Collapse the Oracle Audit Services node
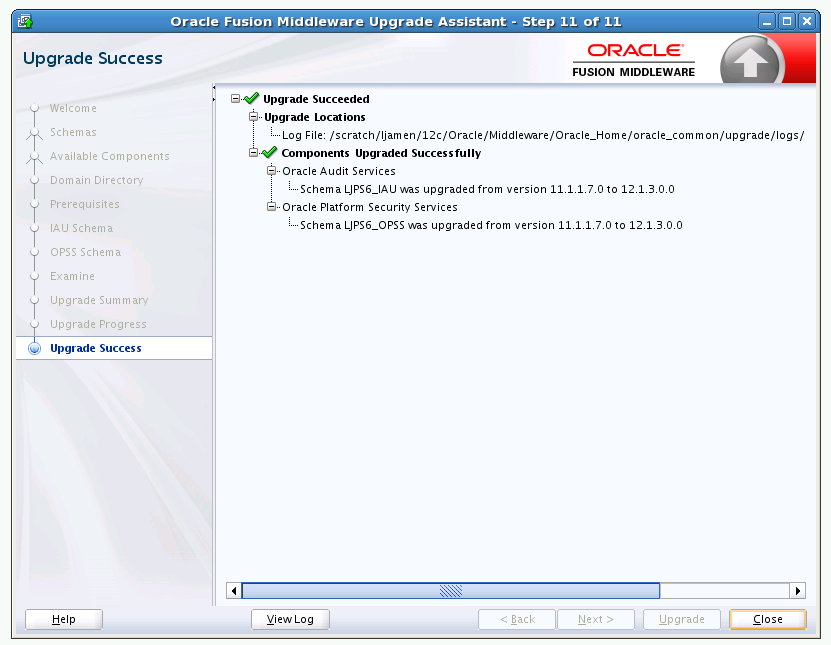831x645 pixels. coord(271,171)
